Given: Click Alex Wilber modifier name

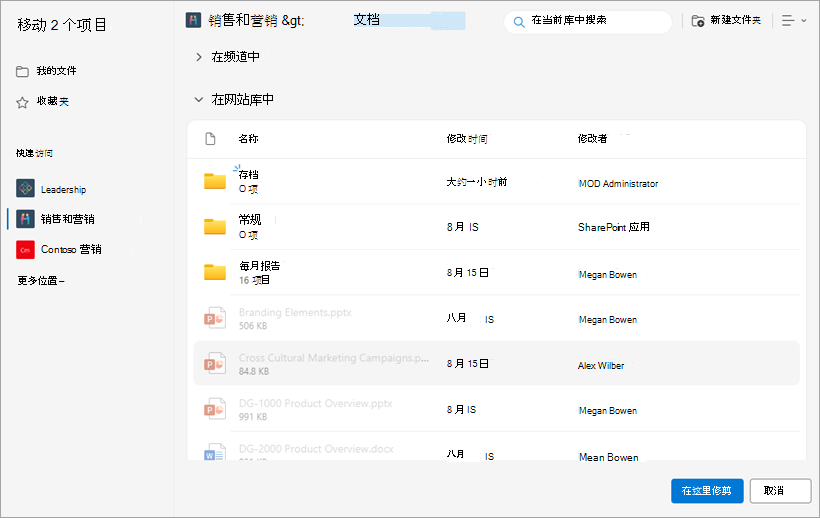Looking at the screenshot, I should click(x=601, y=365).
